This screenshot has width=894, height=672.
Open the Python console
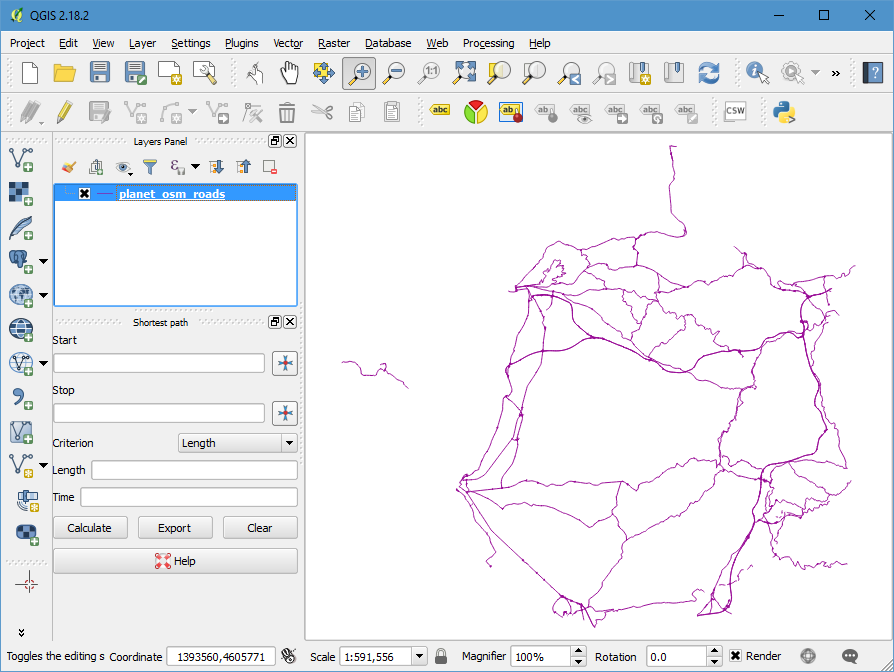(x=784, y=112)
